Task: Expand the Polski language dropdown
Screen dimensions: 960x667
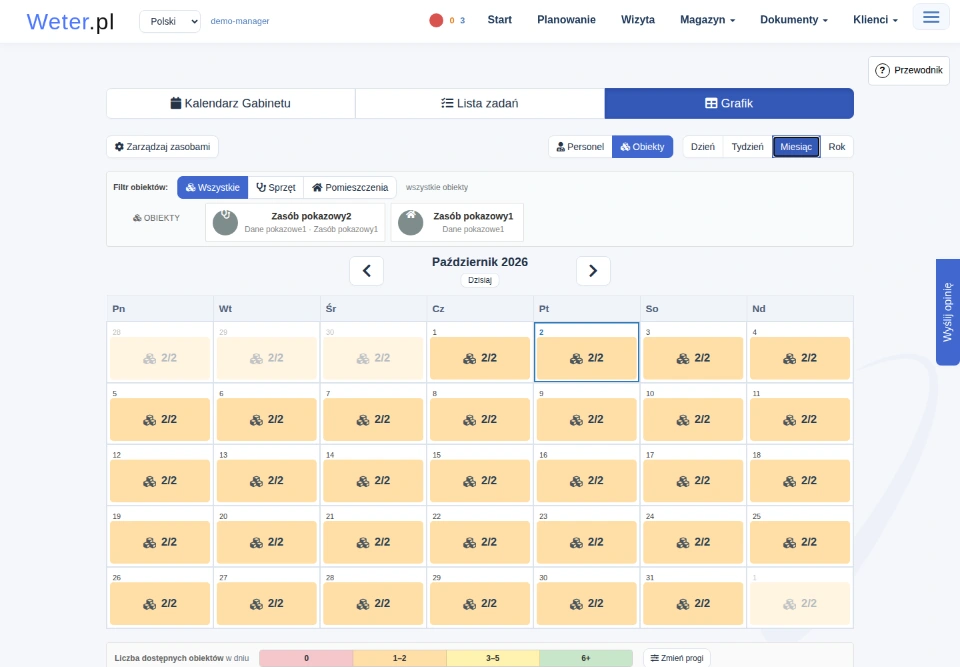Action: (170, 21)
